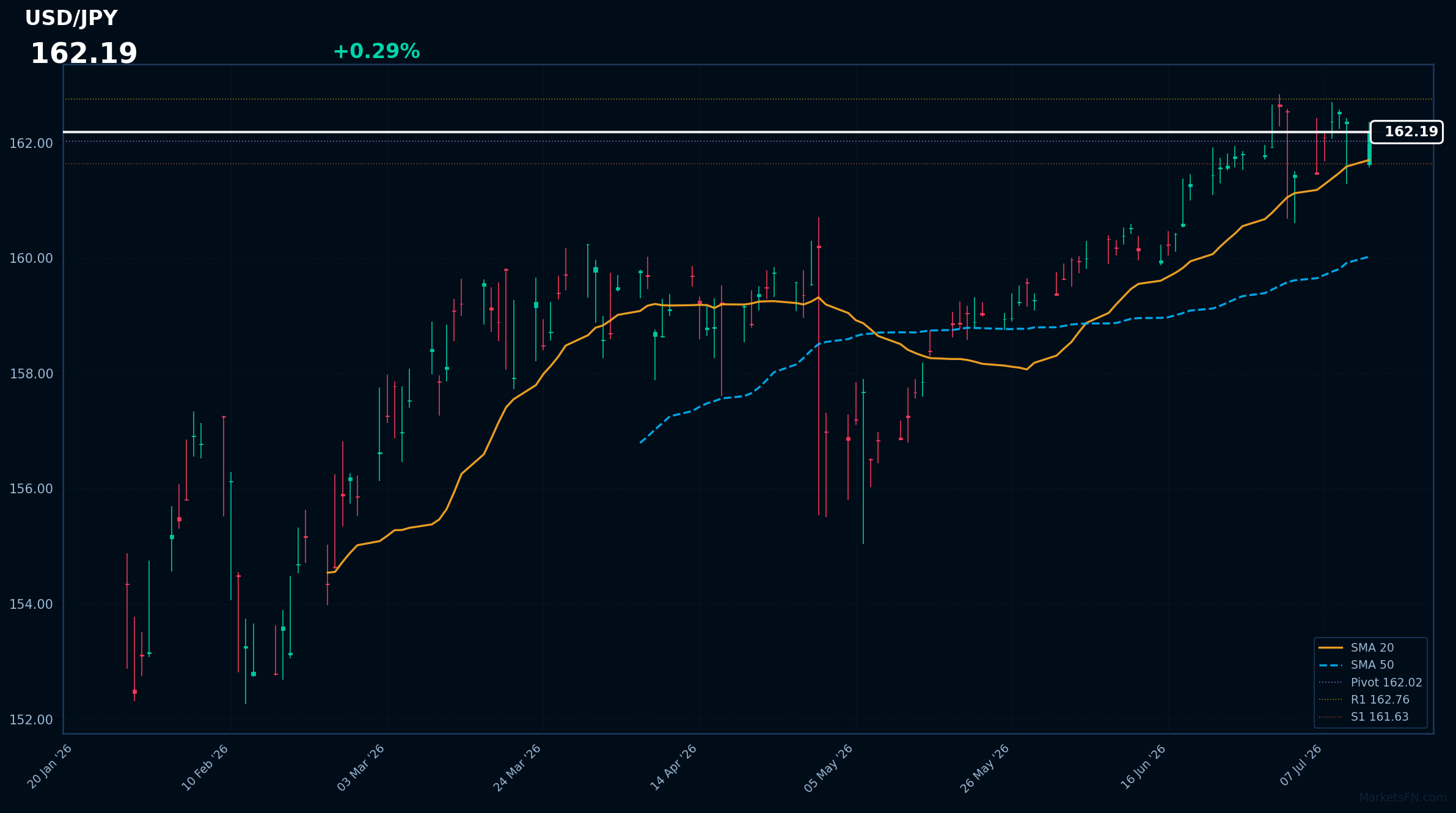Click the 05 May '26 date label
Image resolution: width=1456 pixels, height=813 pixels.
point(829,768)
